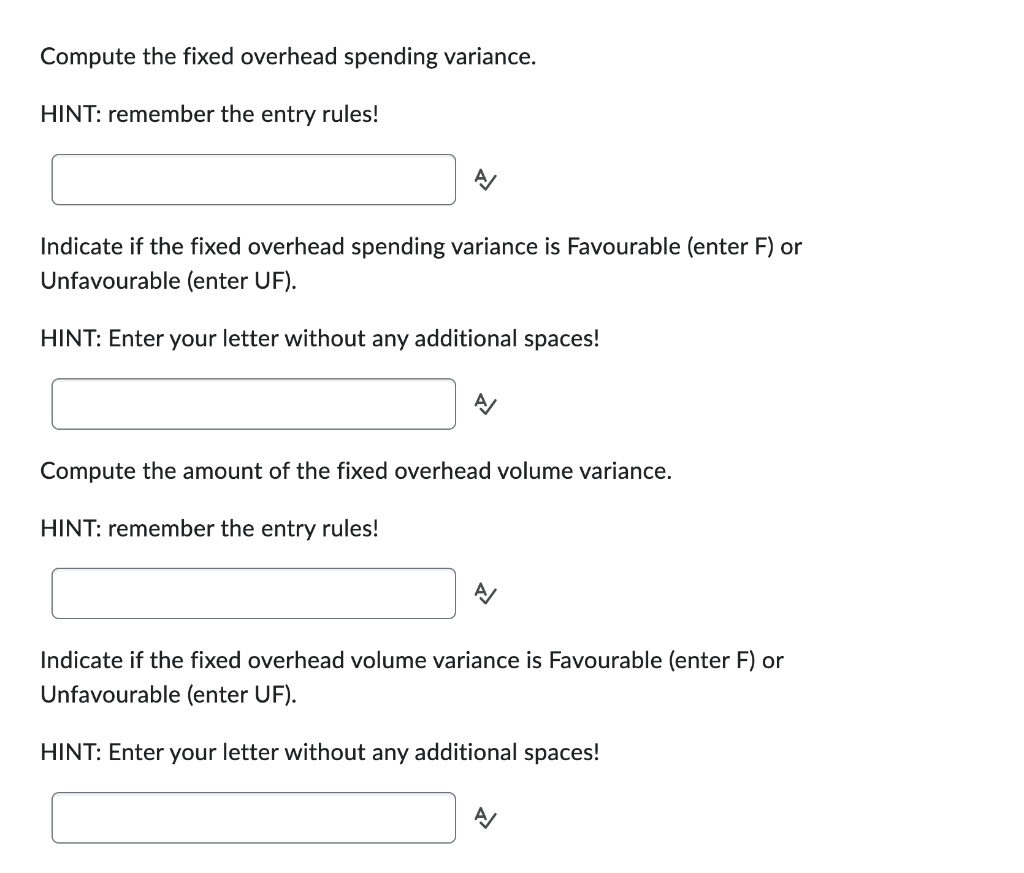The width and height of the screenshot is (1024, 873).
Task: Click spell-check icon beside volume variance F/UF field
Action: pyautogui.click(x=485, y=817)
